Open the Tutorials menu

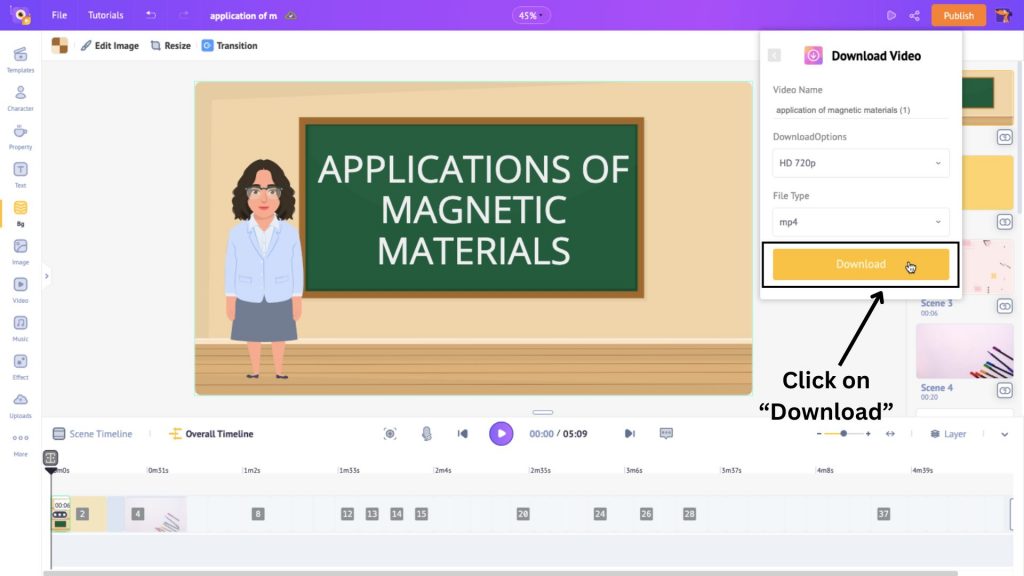(105, 15)
